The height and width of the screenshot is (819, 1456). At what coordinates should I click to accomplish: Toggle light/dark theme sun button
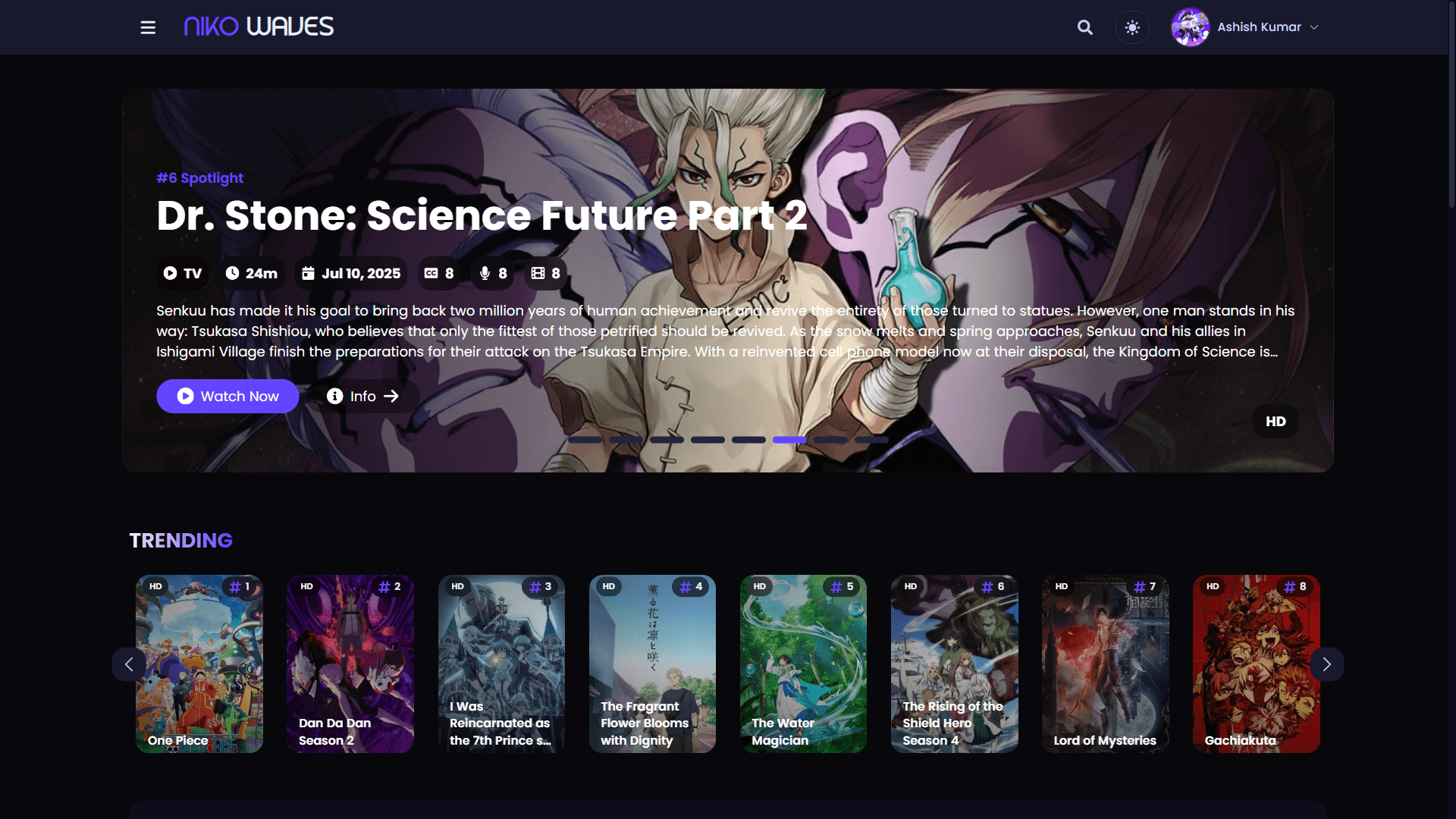1132,27
